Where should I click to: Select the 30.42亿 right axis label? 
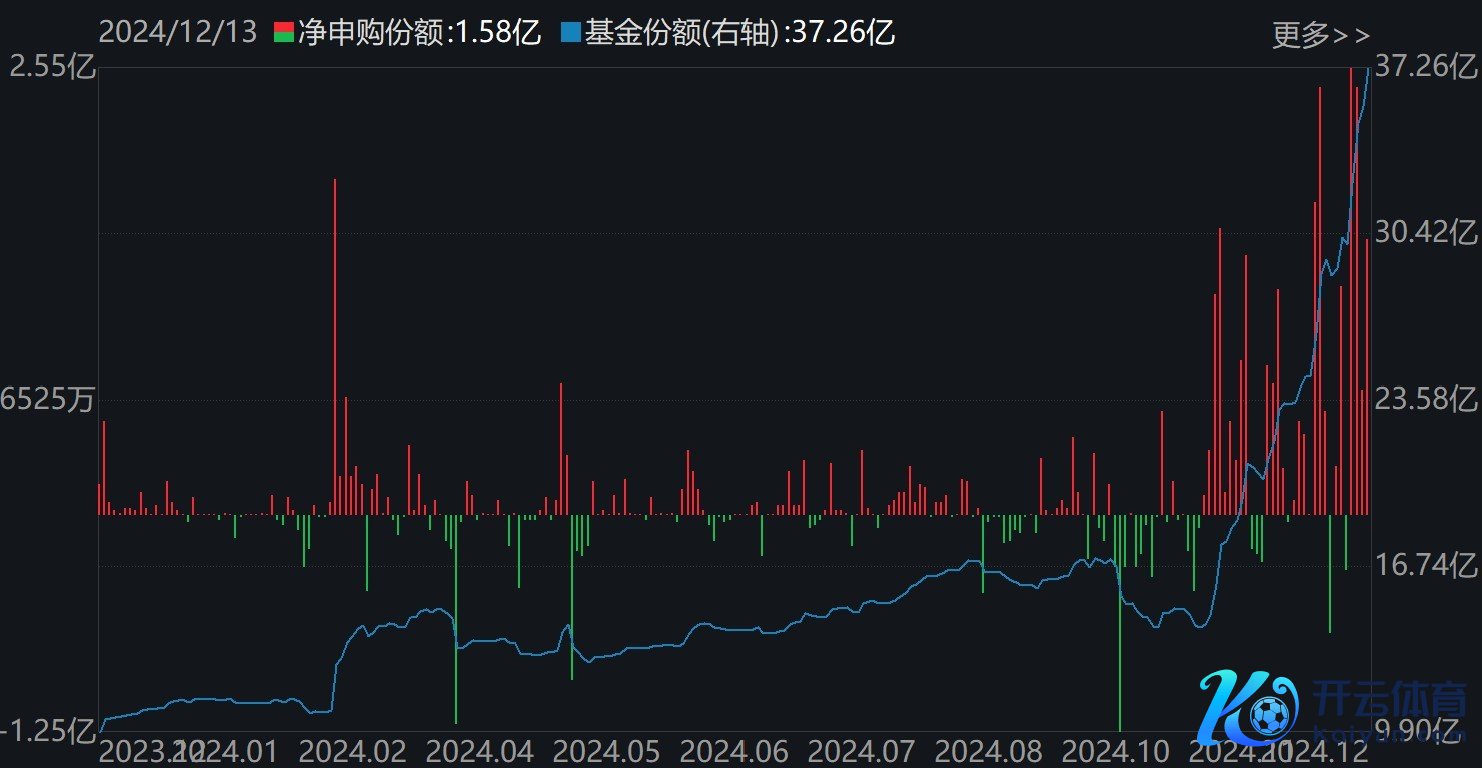(x=1426, y=233)
